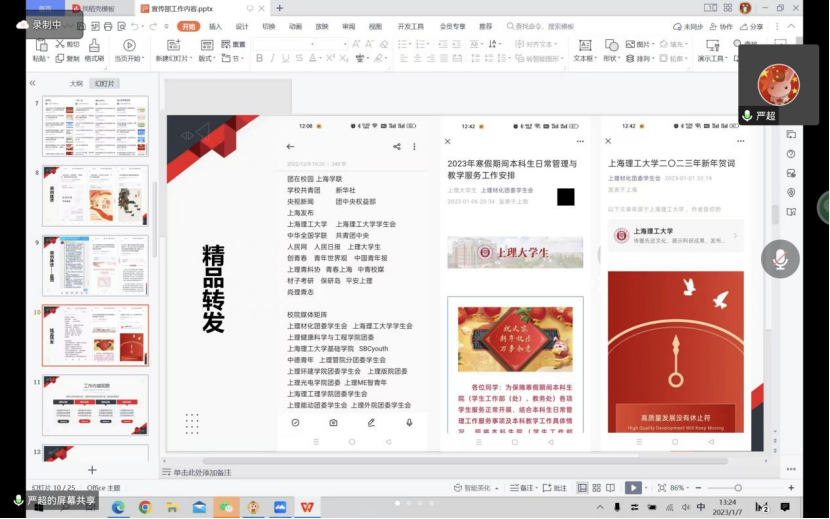
Task: Decrease font size with the A- icon
Action: pyautogui.click(x=369, y=44)
